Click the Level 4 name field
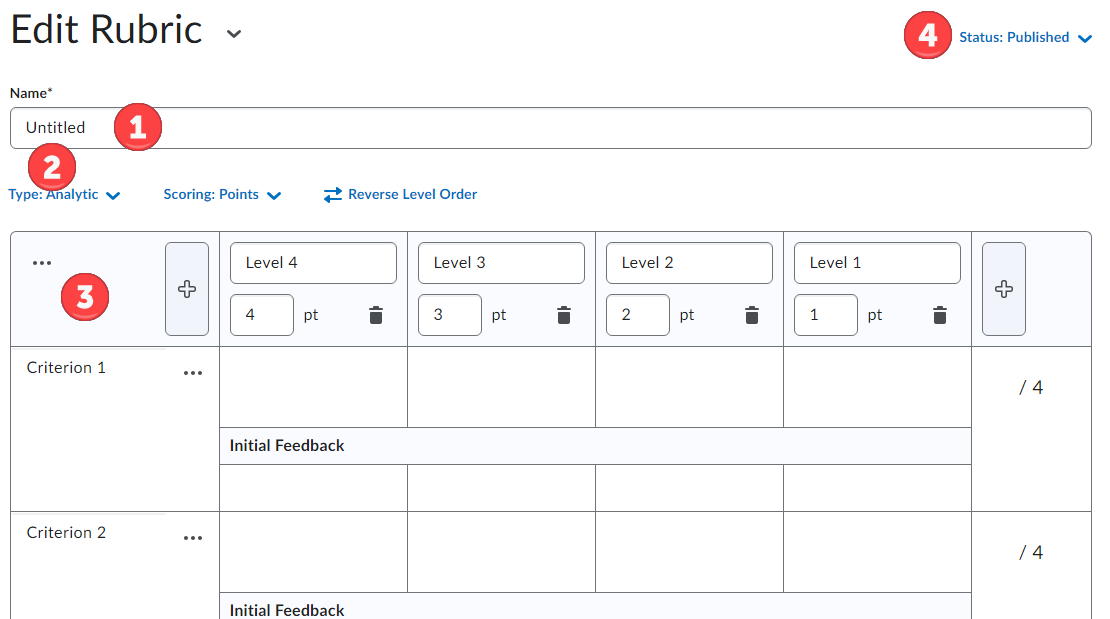This screenshot has width=1110, height=619. point(313,263)
